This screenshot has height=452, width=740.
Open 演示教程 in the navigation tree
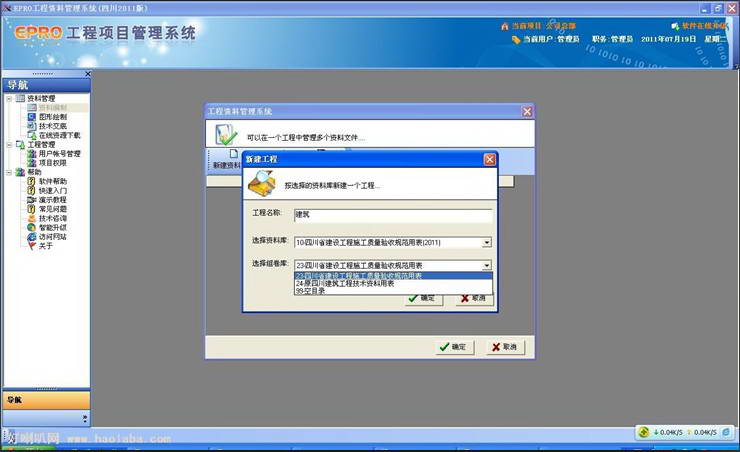[x=52, y=200]
